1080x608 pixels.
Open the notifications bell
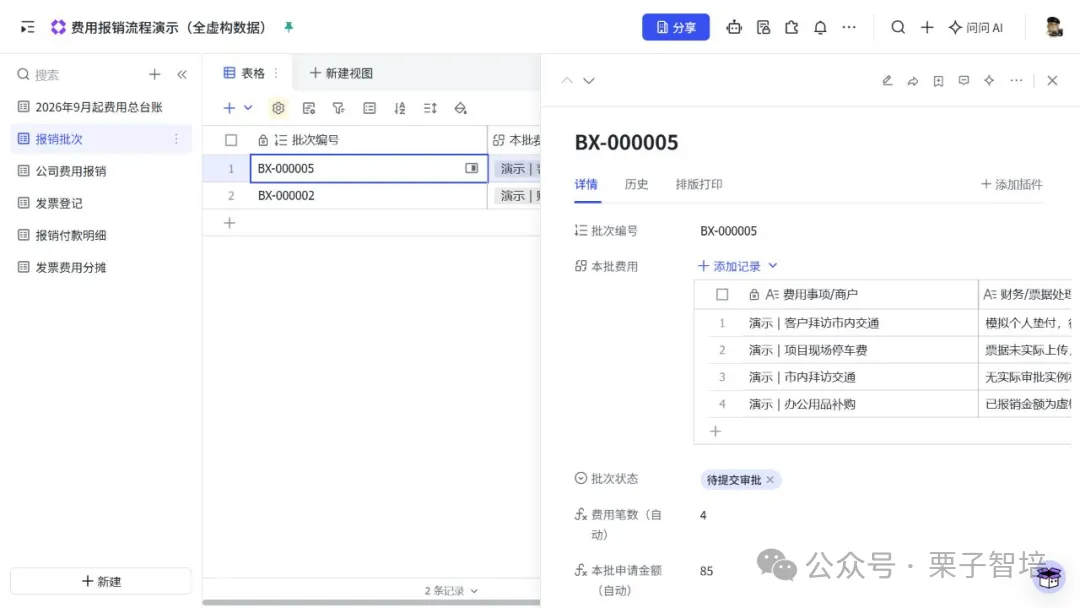[x=820, y=28]
